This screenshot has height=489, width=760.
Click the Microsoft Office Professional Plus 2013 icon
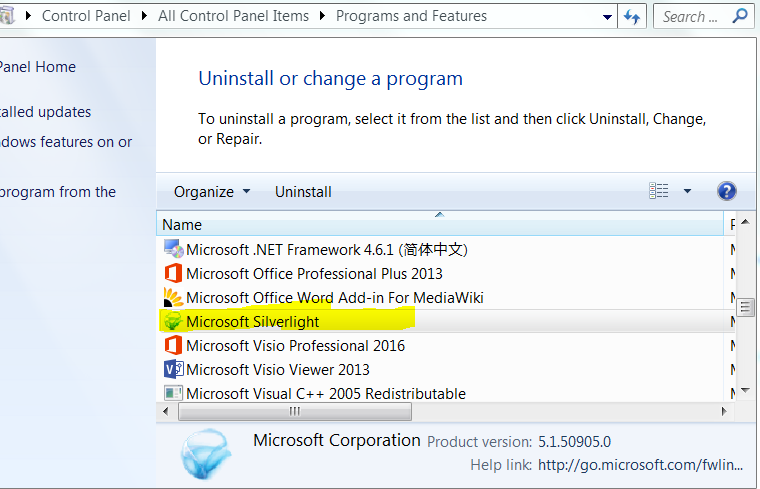point(173,273)
